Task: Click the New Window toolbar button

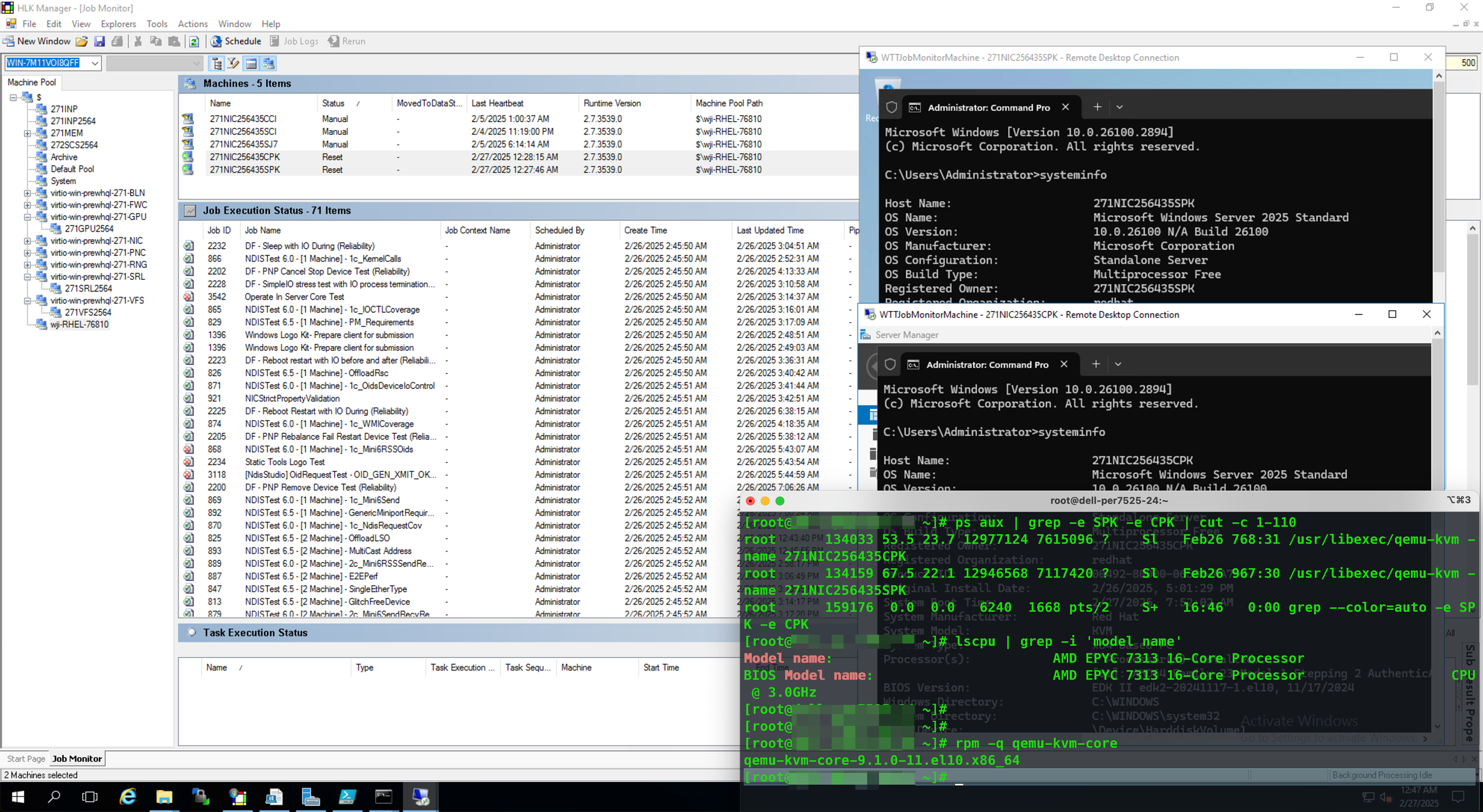Action: (37, 41)
